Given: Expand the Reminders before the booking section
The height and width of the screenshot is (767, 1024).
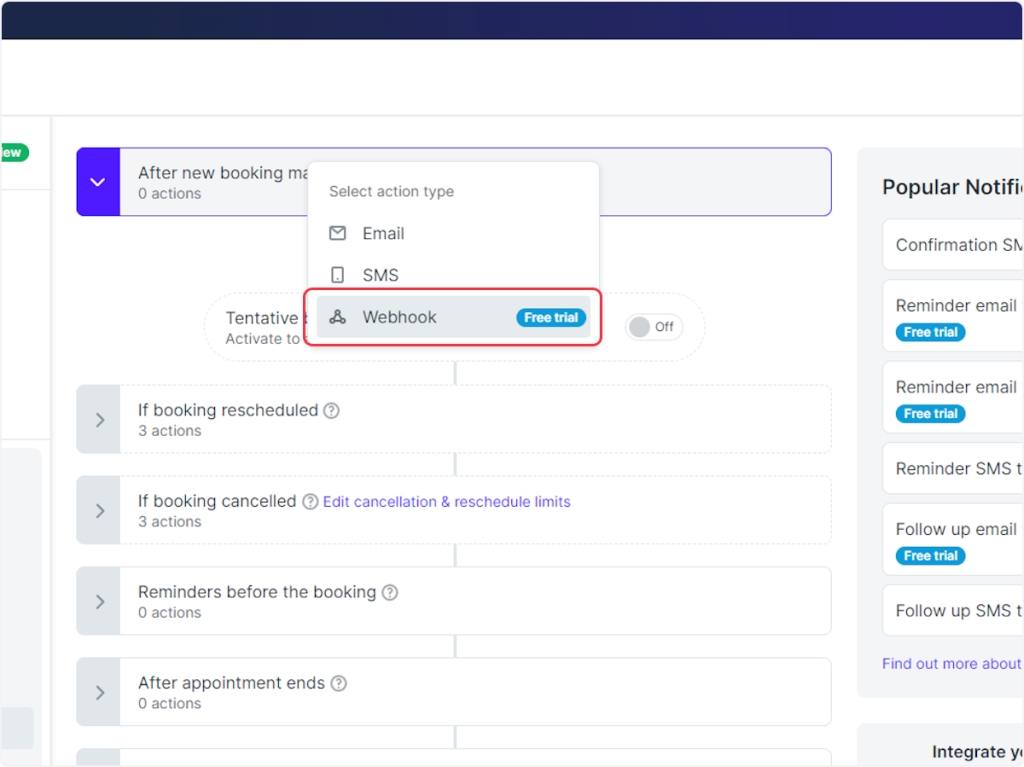Looking at the screenshot, I should (99, 602).
